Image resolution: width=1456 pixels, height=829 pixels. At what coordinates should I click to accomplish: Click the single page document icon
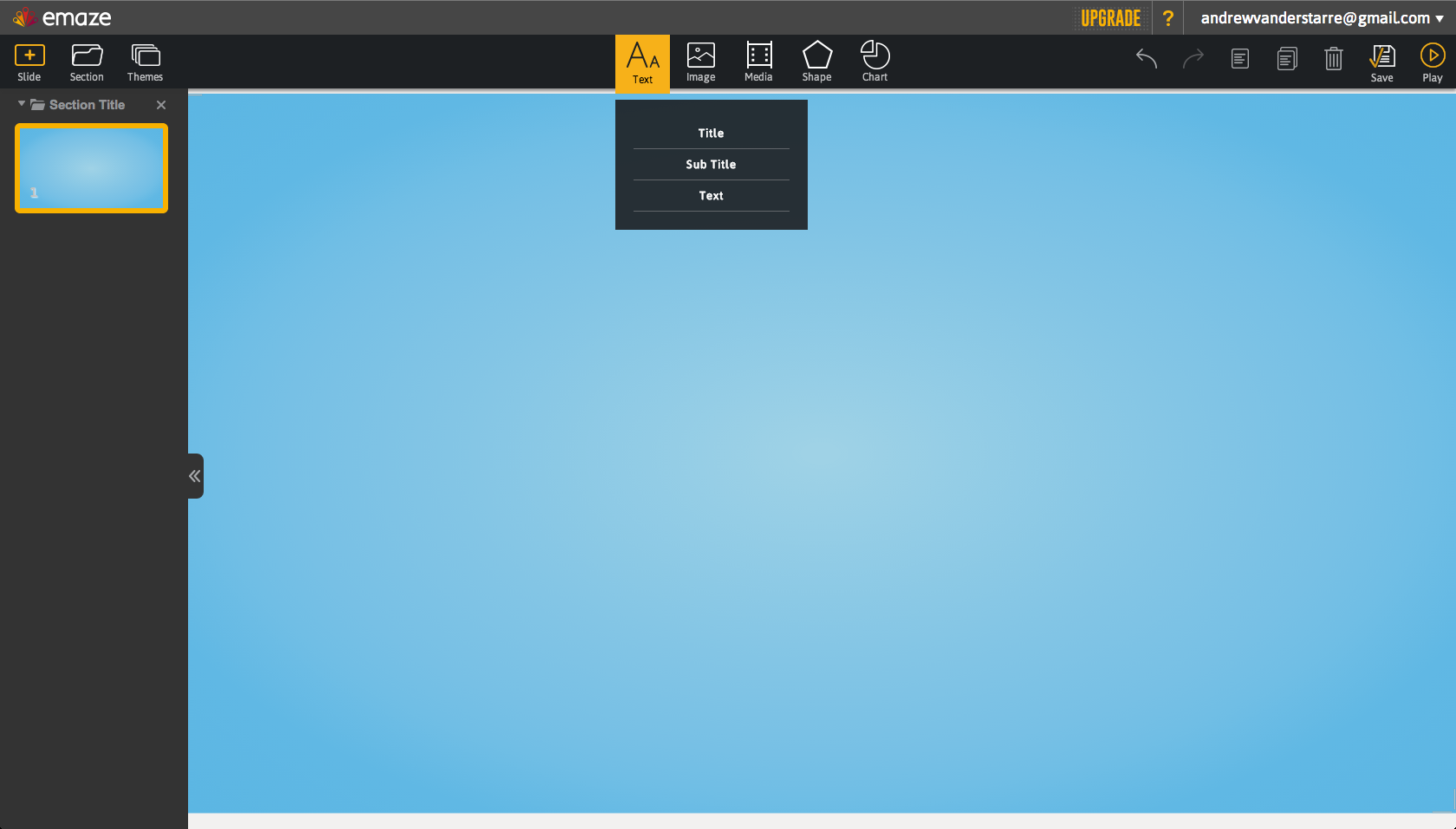(1240, 58)
